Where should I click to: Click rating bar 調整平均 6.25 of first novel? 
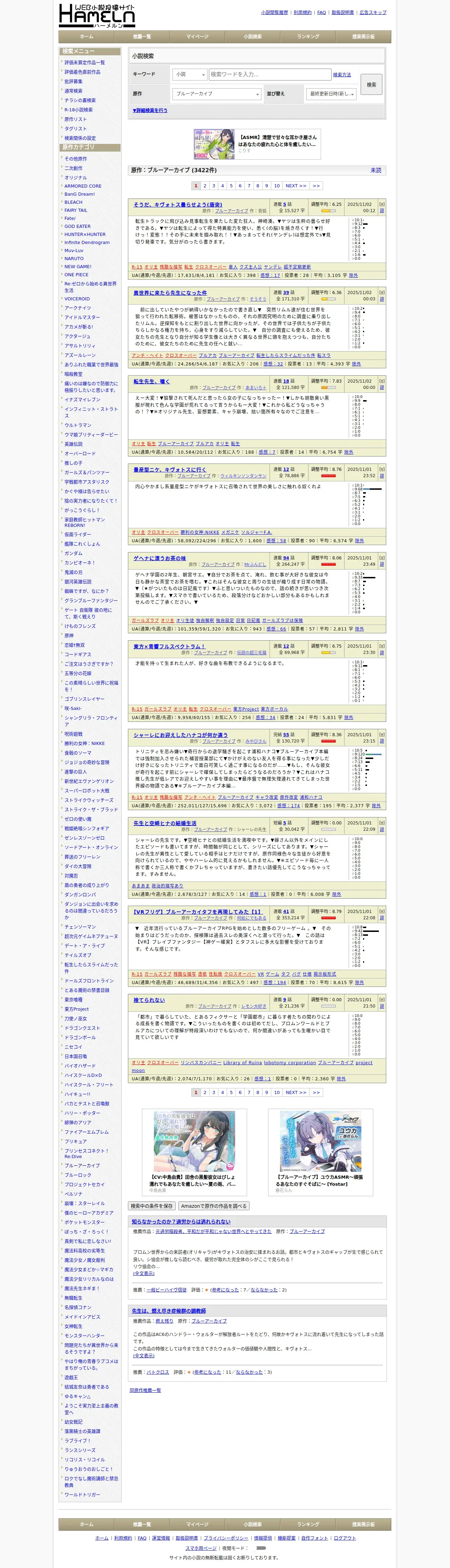click(328, 211)
